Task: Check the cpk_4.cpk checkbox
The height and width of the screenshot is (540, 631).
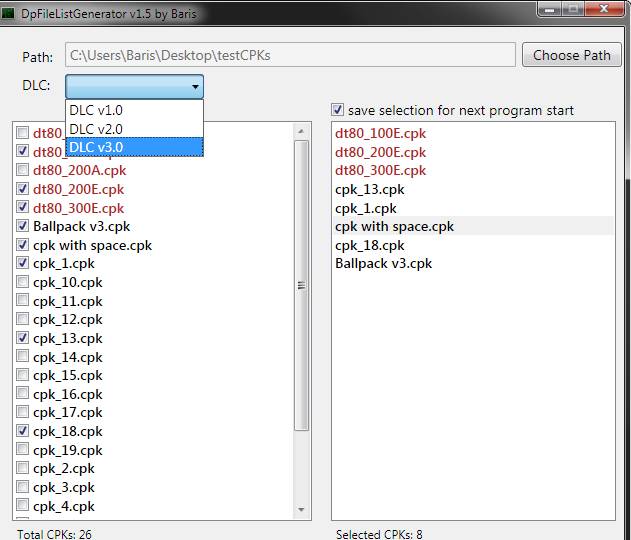Action: click(23, 505)
